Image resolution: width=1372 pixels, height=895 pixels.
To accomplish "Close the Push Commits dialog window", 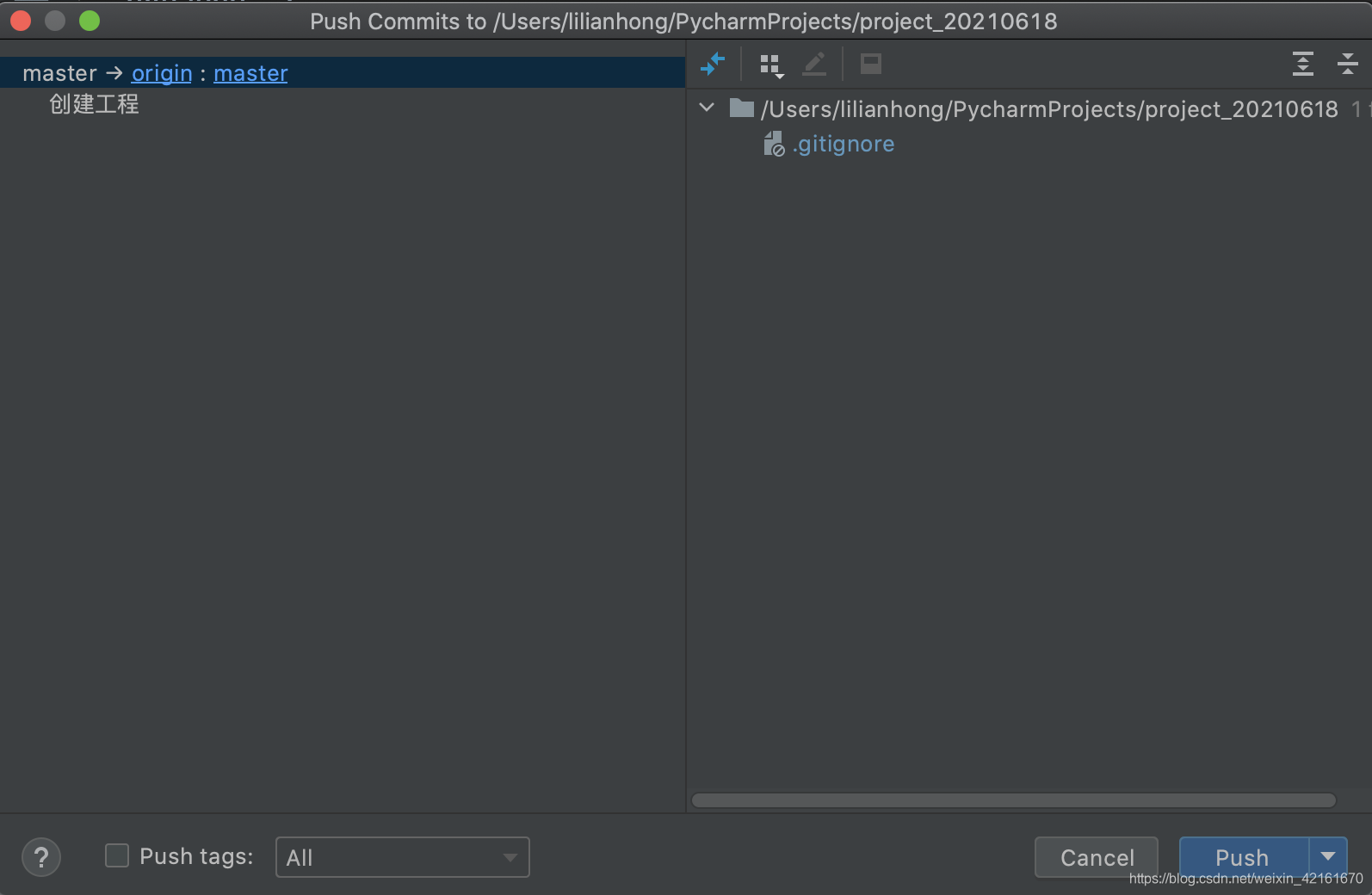I will click(x=21, y=21).
